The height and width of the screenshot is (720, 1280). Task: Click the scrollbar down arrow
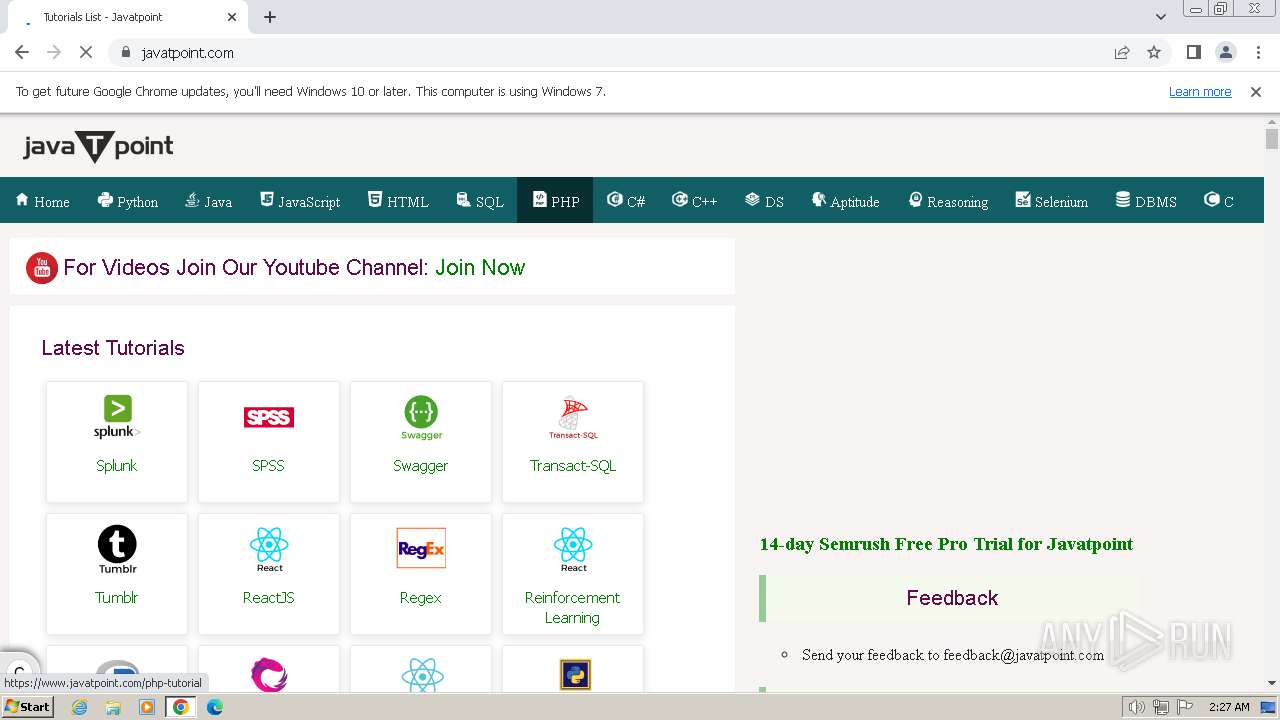pyautogui.click(x=1271, y=683)
